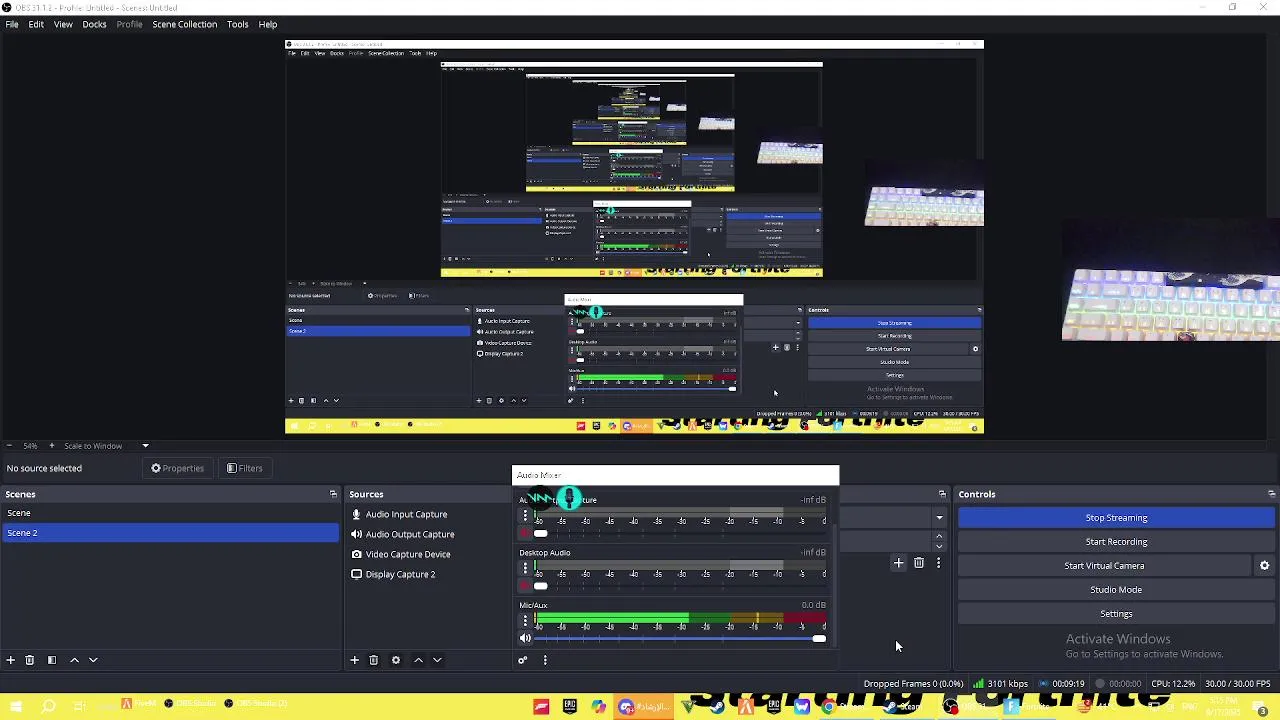The width and height of the screenshot is (1280, 720).
Task: Open Desktop Audio options three dots
Action: 525,568
